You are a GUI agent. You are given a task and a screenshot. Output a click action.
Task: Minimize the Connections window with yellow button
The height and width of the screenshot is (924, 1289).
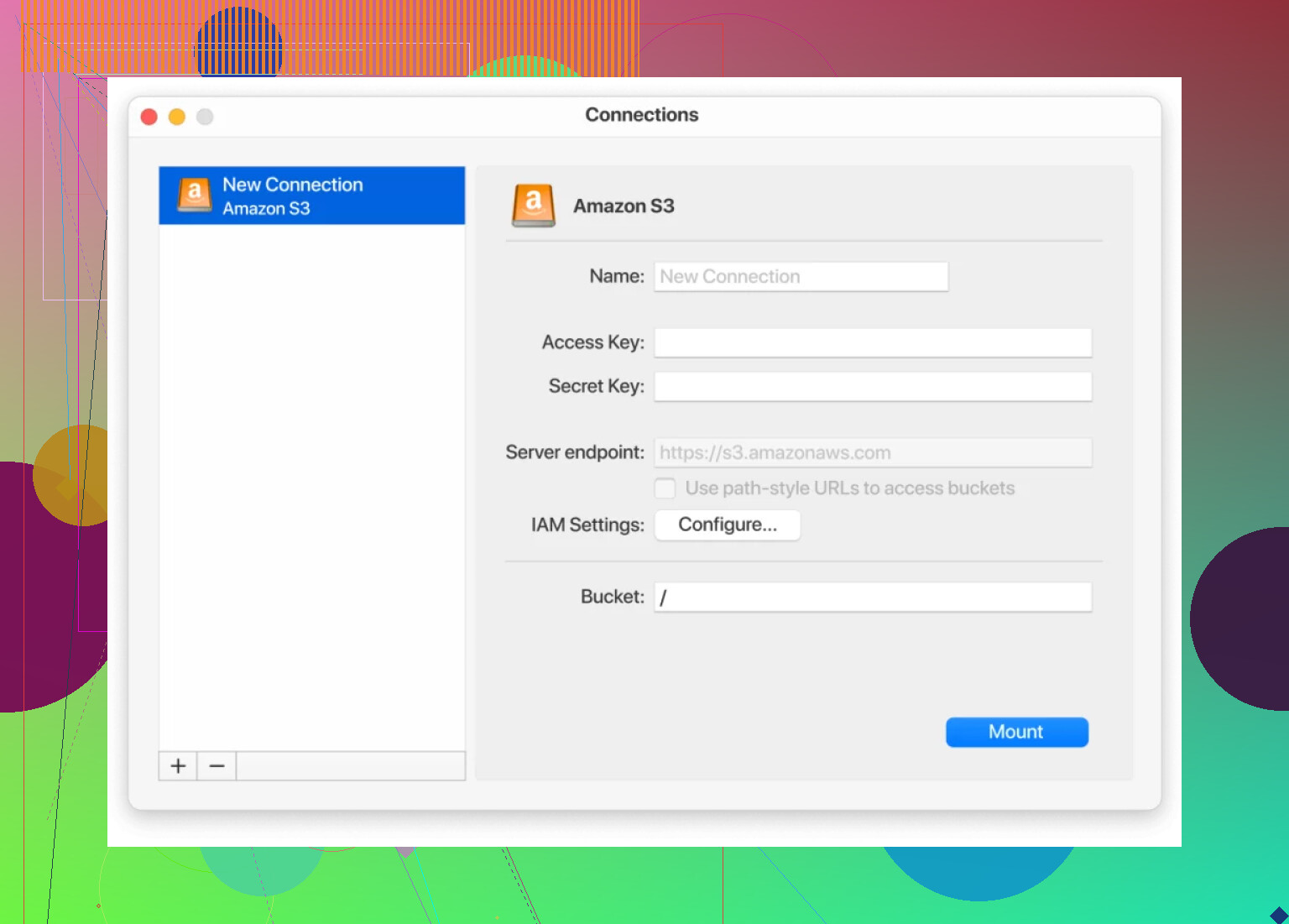click(177, 117)
